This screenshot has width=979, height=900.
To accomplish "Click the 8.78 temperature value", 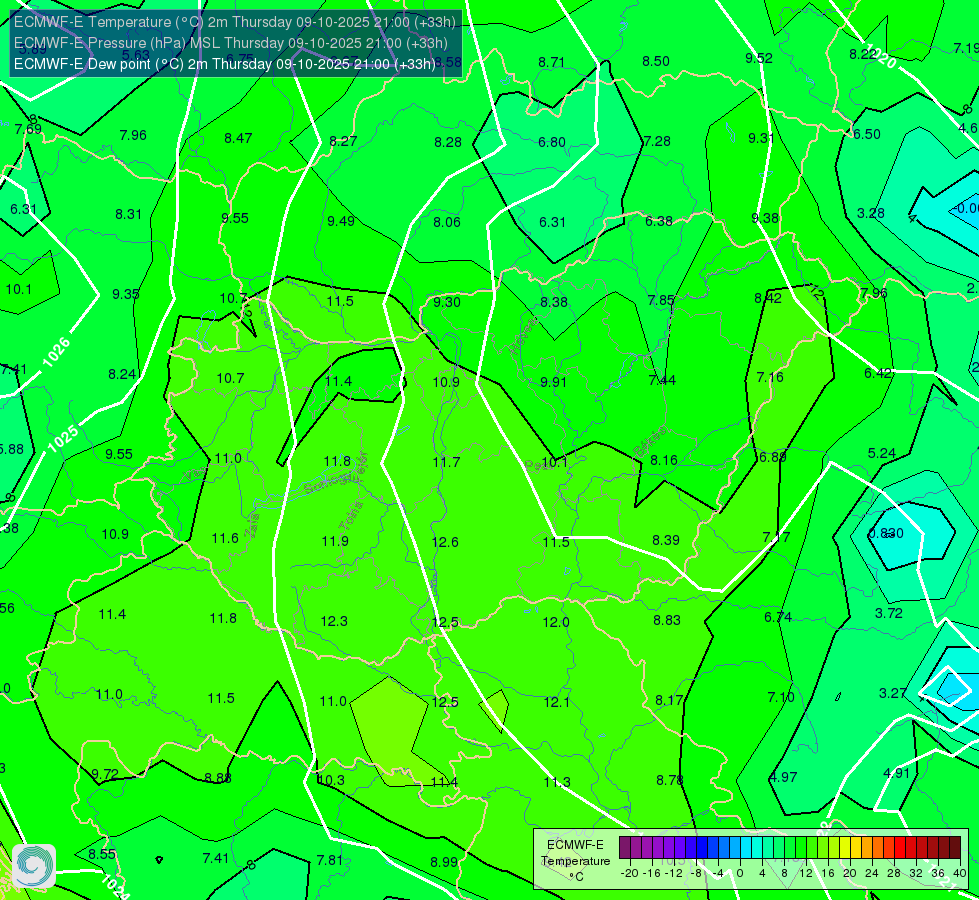I will tap(670, 780).
